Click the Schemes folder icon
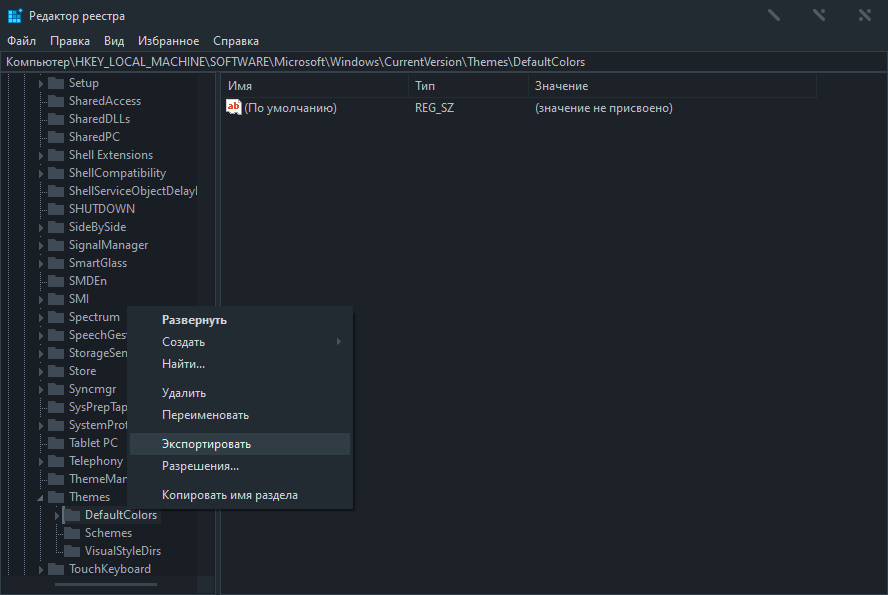Image resolution: width=888 pixels, height=595 pixels. pos(72,533)
